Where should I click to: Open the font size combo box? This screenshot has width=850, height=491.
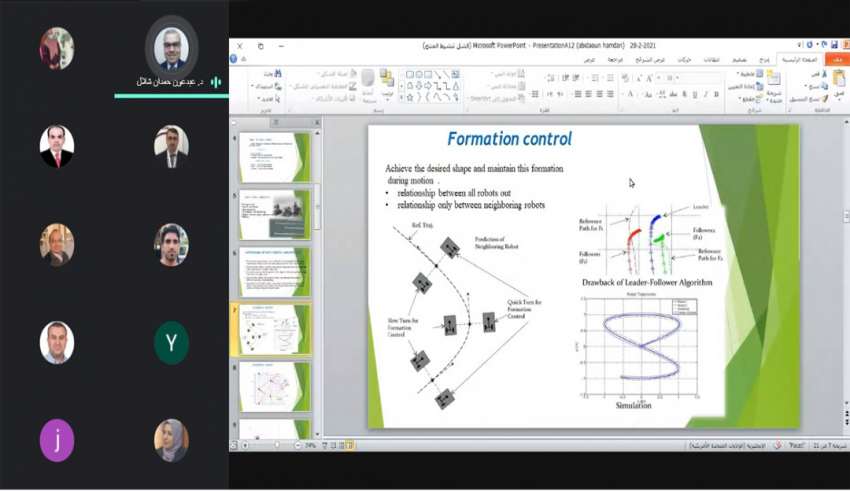coord(669,78)
